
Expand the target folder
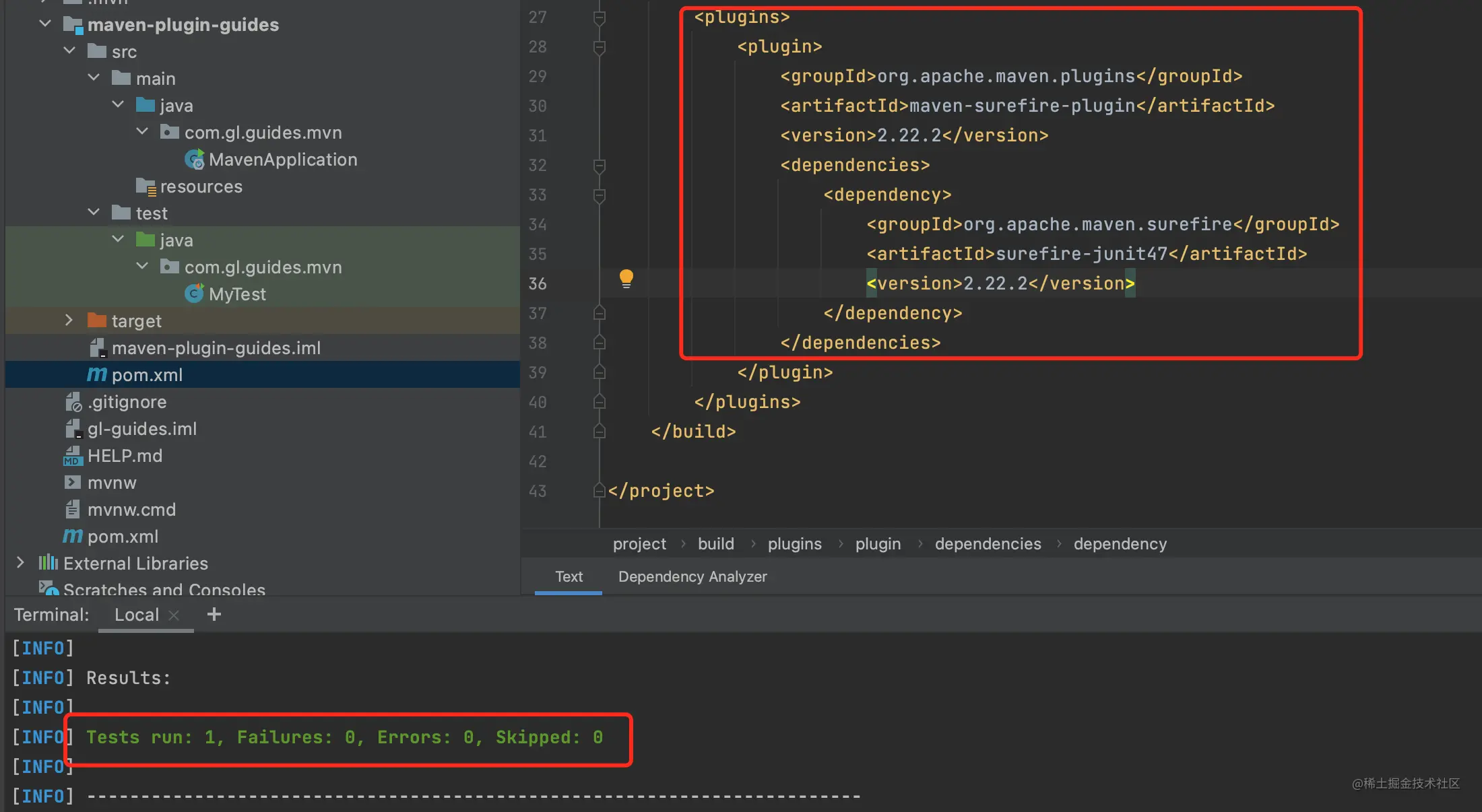click(x=69, y=320)
